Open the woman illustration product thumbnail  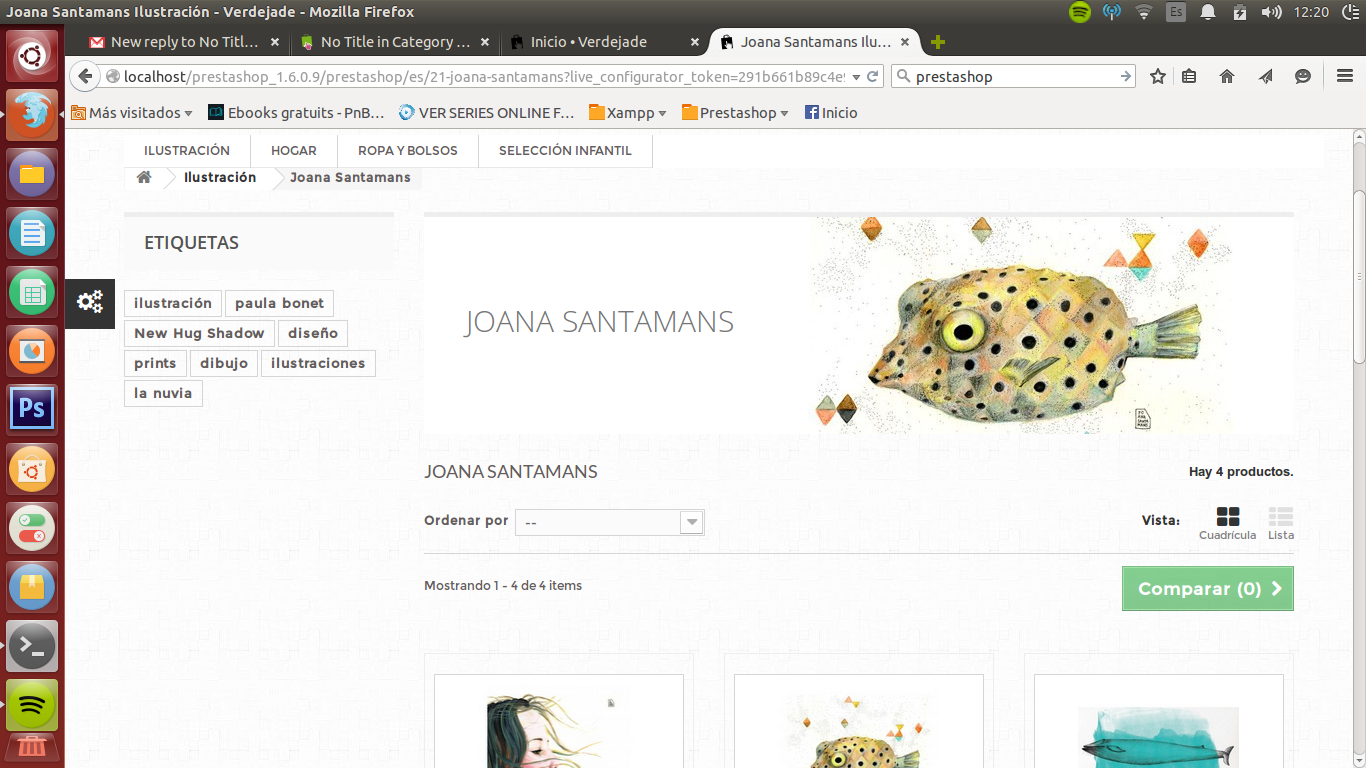tap(559, 722)
